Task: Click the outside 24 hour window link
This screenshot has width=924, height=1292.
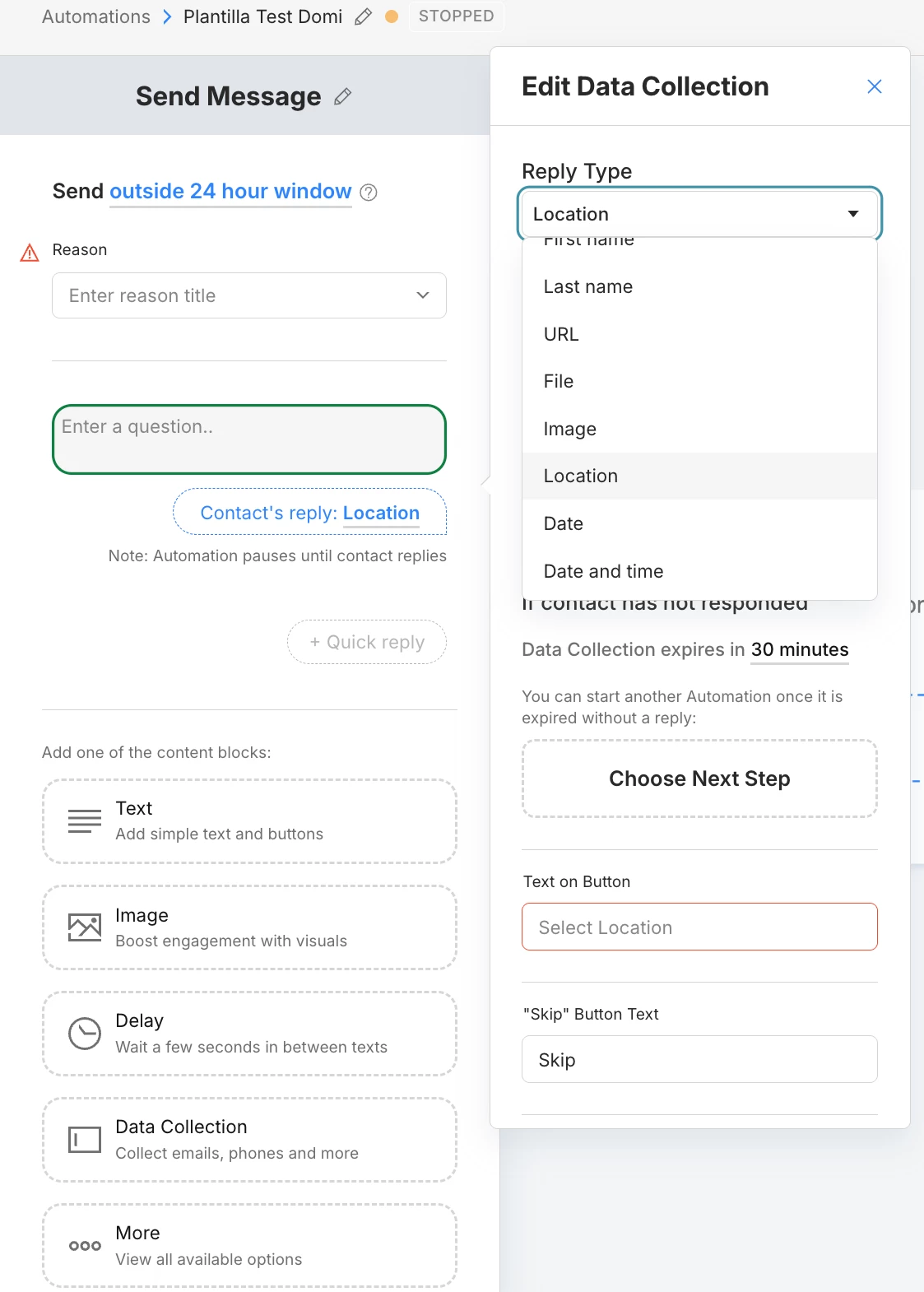Action: click(x=230, y=192)
